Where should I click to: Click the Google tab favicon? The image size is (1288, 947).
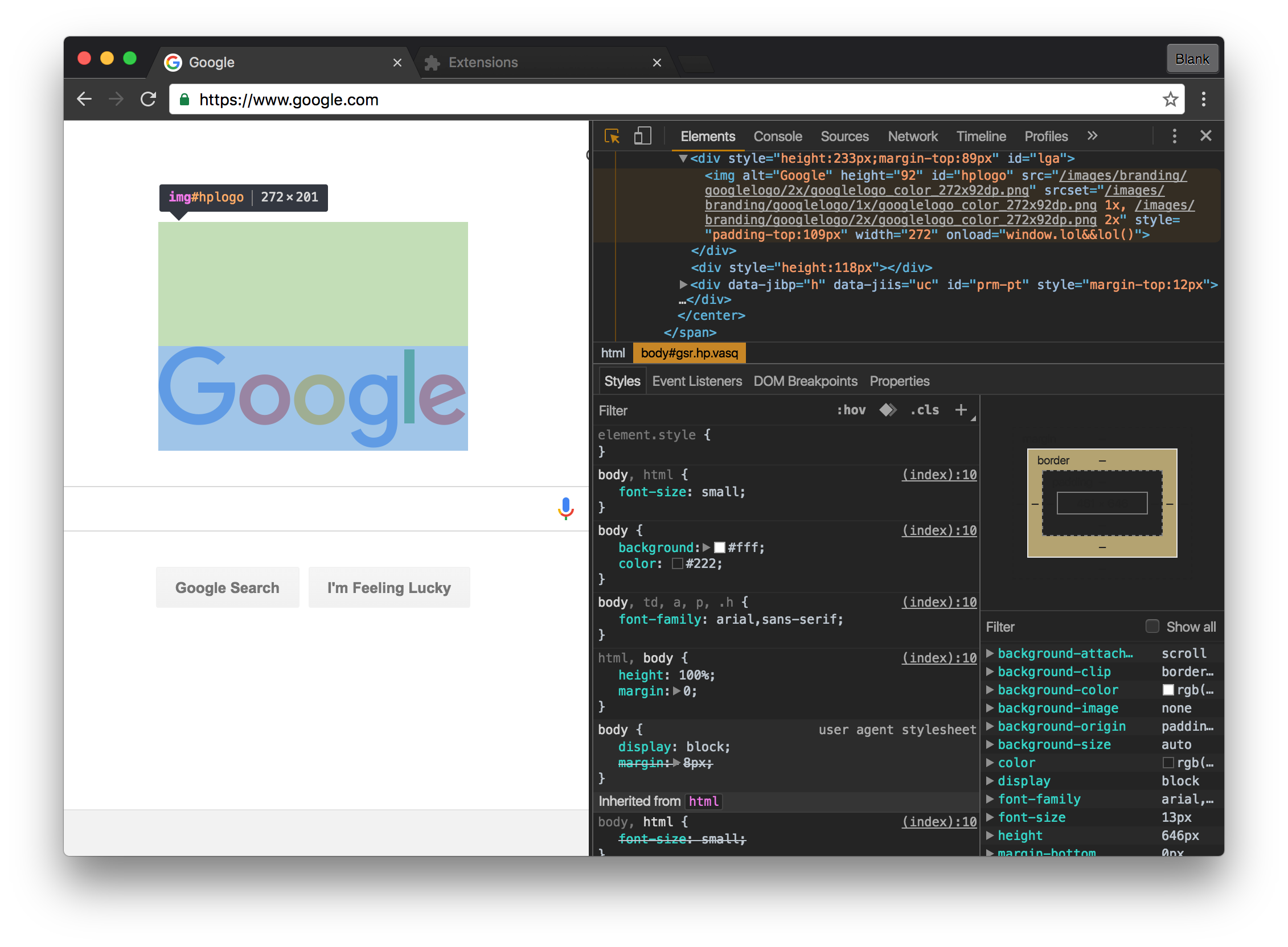173,63
